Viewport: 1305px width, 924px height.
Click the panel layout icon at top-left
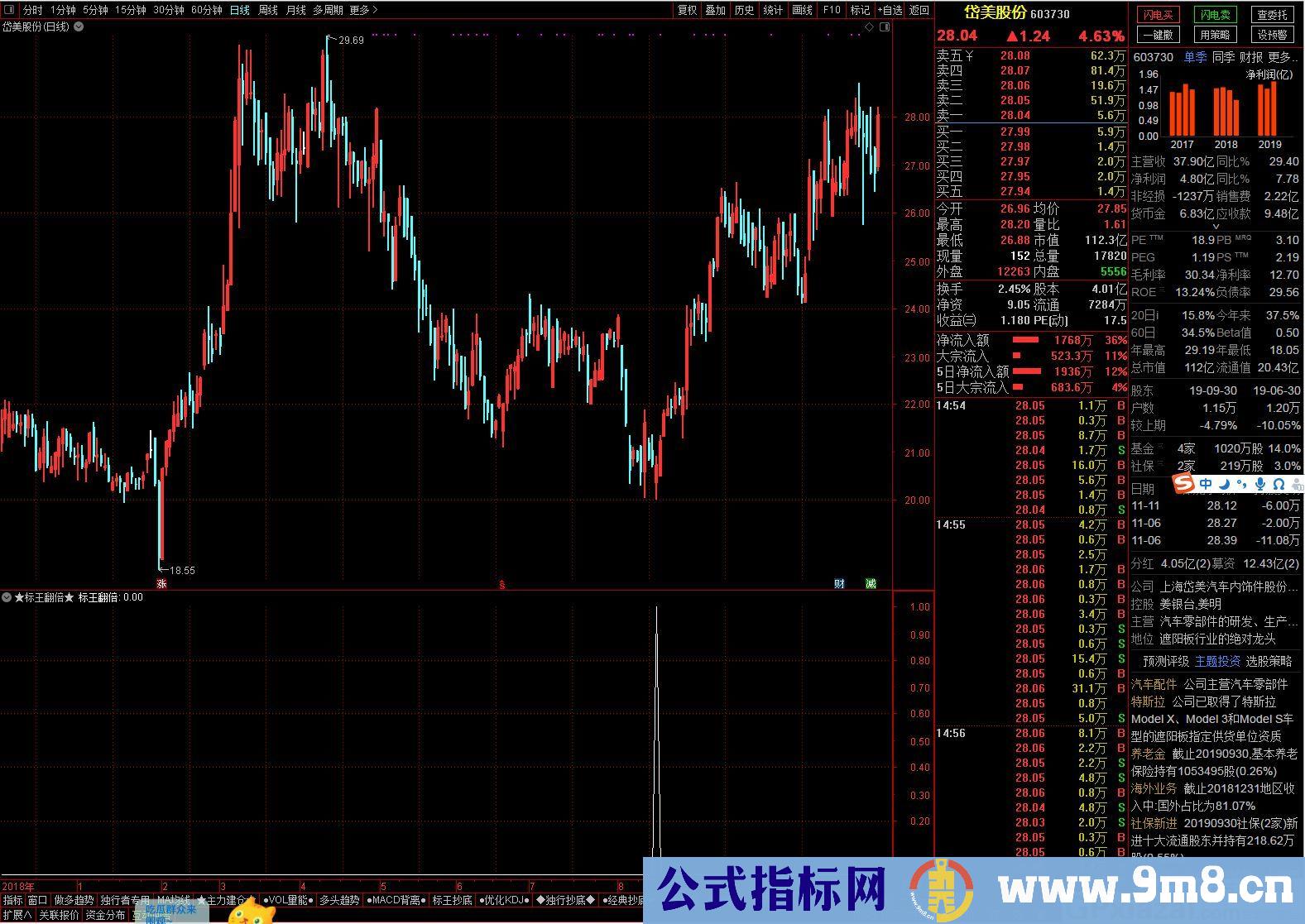[x=9, y=10]
